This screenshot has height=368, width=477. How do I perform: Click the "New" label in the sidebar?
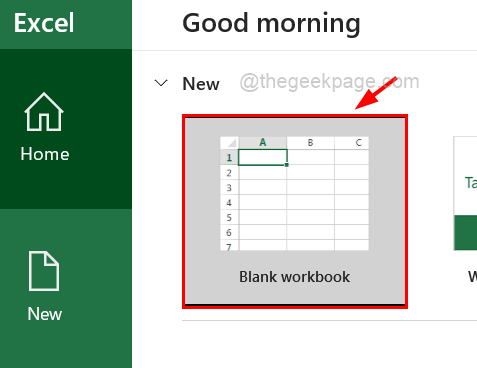(45, 314)
